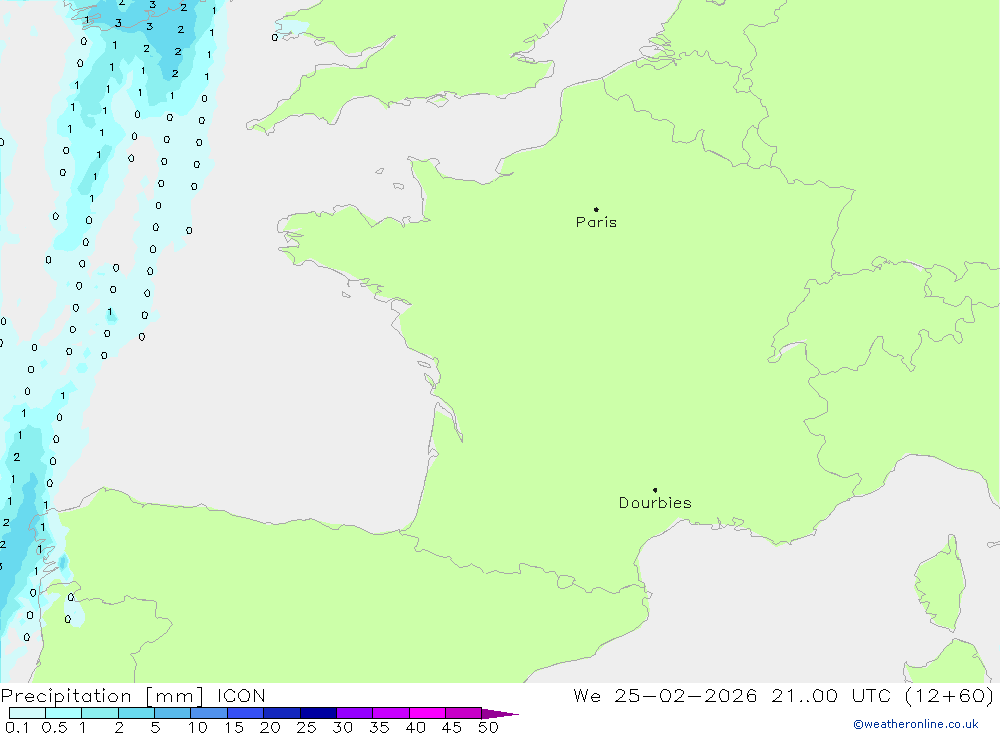This screenshot has height=733, width=1000.
Task: Select the 45–50 mm dark magenta swatch
Action: pos(463,713)
